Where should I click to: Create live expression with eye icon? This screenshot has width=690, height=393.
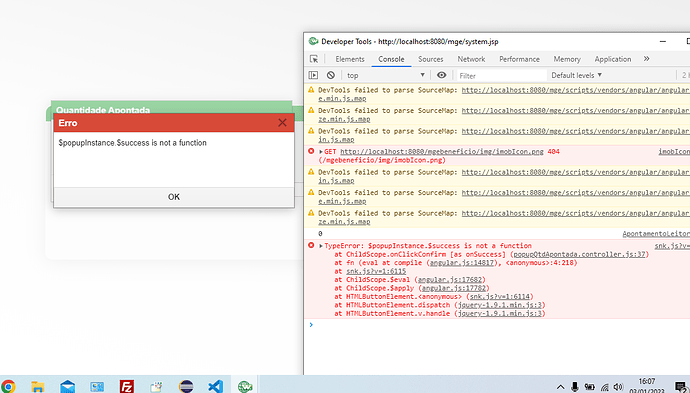point(441,75)
